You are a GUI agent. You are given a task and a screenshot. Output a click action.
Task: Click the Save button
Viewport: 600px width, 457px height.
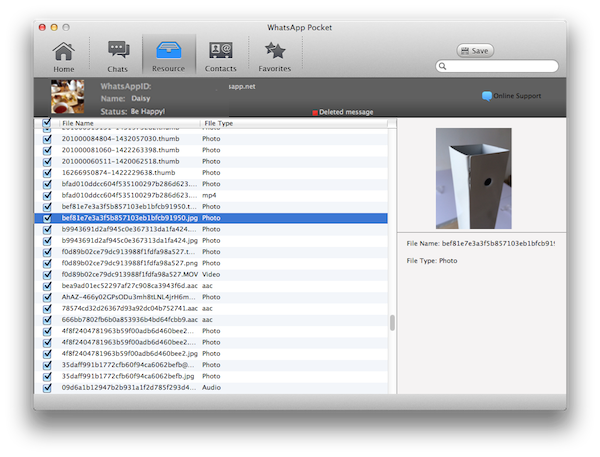475,51
